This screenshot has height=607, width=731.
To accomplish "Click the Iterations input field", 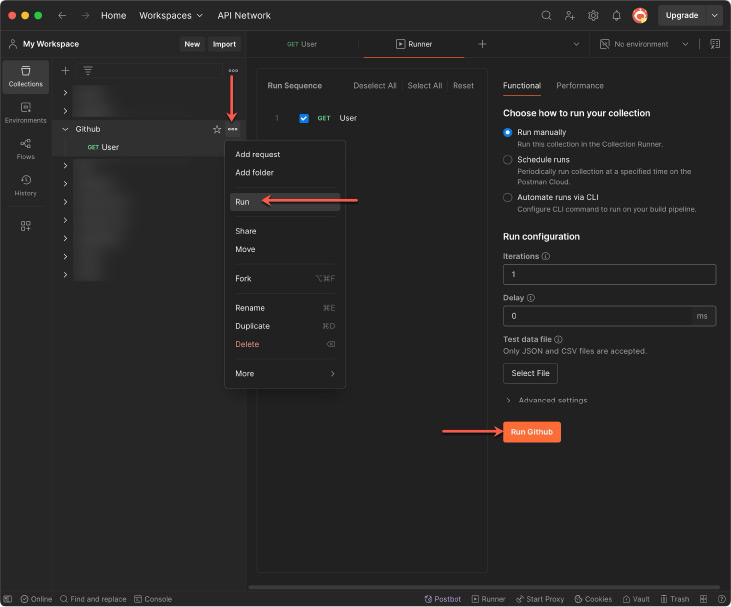I will [609, 274].
